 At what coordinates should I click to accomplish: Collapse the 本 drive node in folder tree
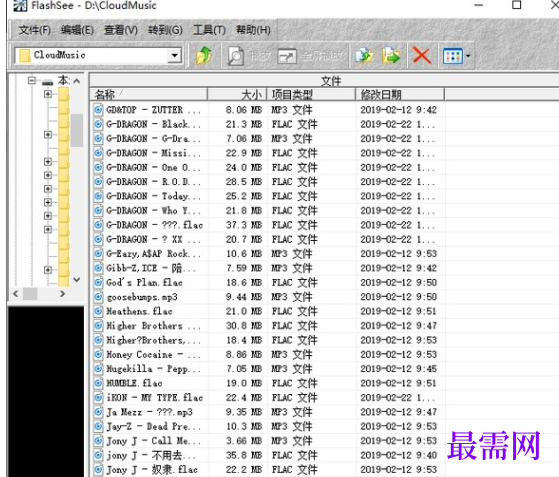click(32, 81)
